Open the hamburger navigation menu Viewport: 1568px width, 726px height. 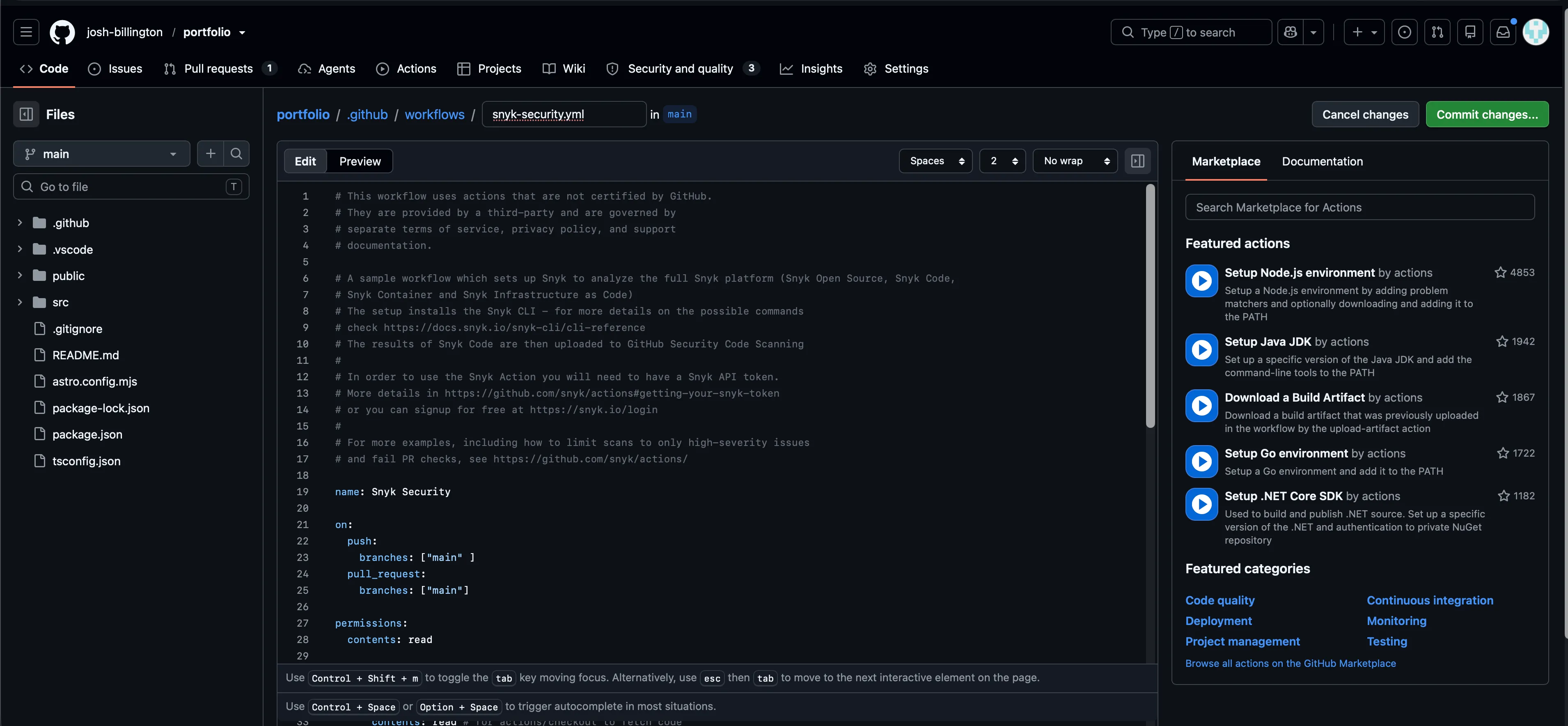(26, 32)
